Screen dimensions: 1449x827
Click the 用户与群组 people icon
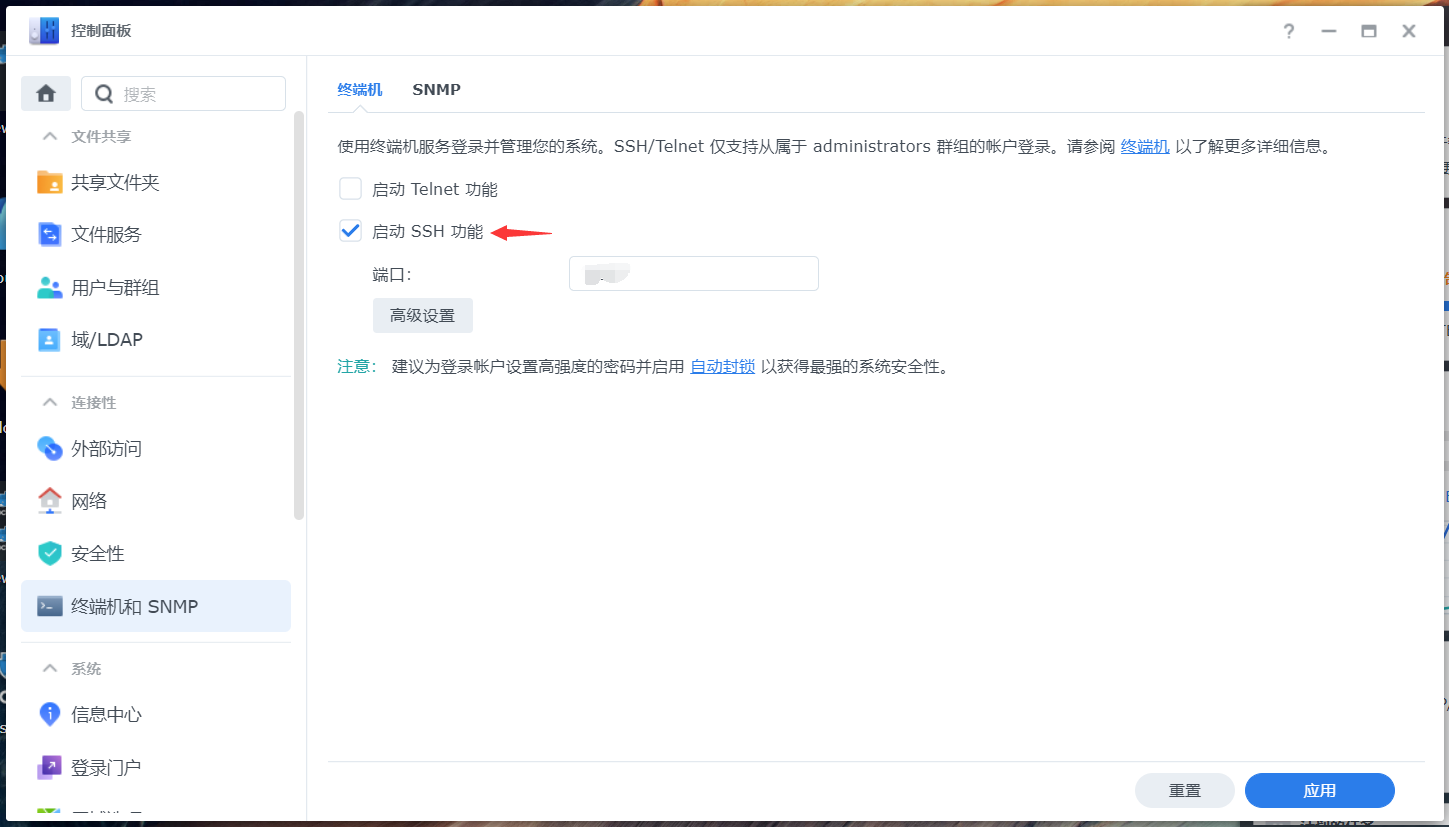click(x=49, y=287)
